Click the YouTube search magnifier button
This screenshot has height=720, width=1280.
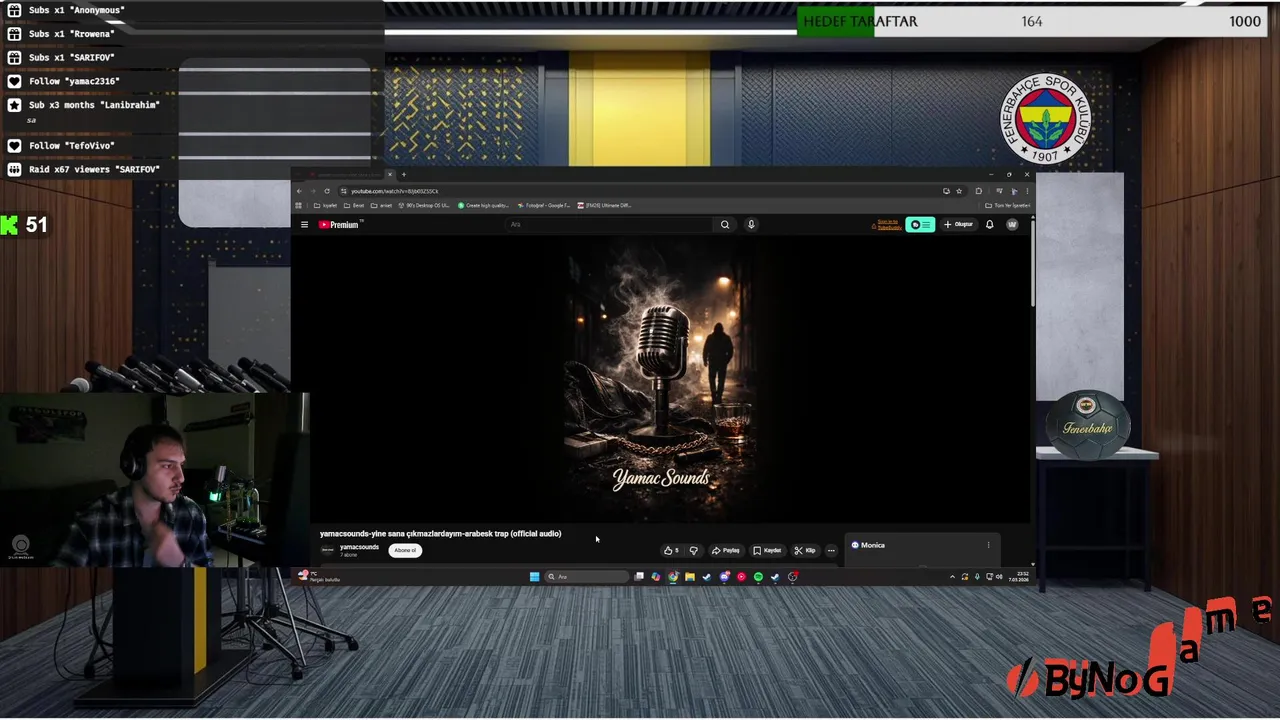click(x=725, y=224)
